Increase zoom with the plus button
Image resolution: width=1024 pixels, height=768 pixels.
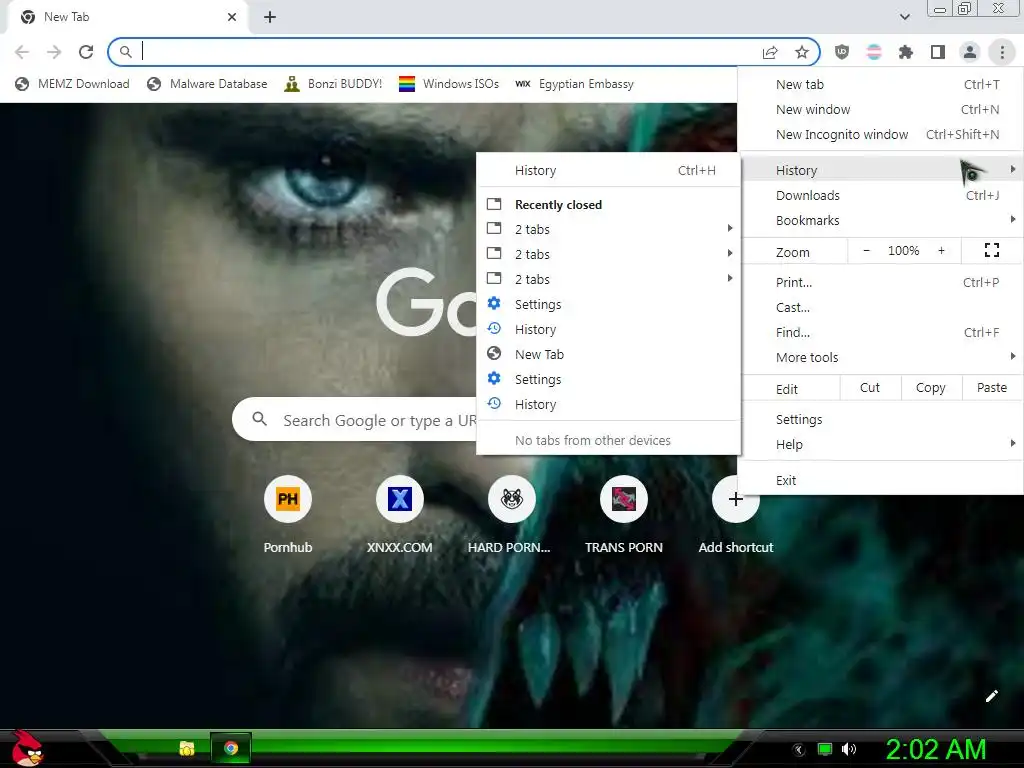click(x=941, y=250)
